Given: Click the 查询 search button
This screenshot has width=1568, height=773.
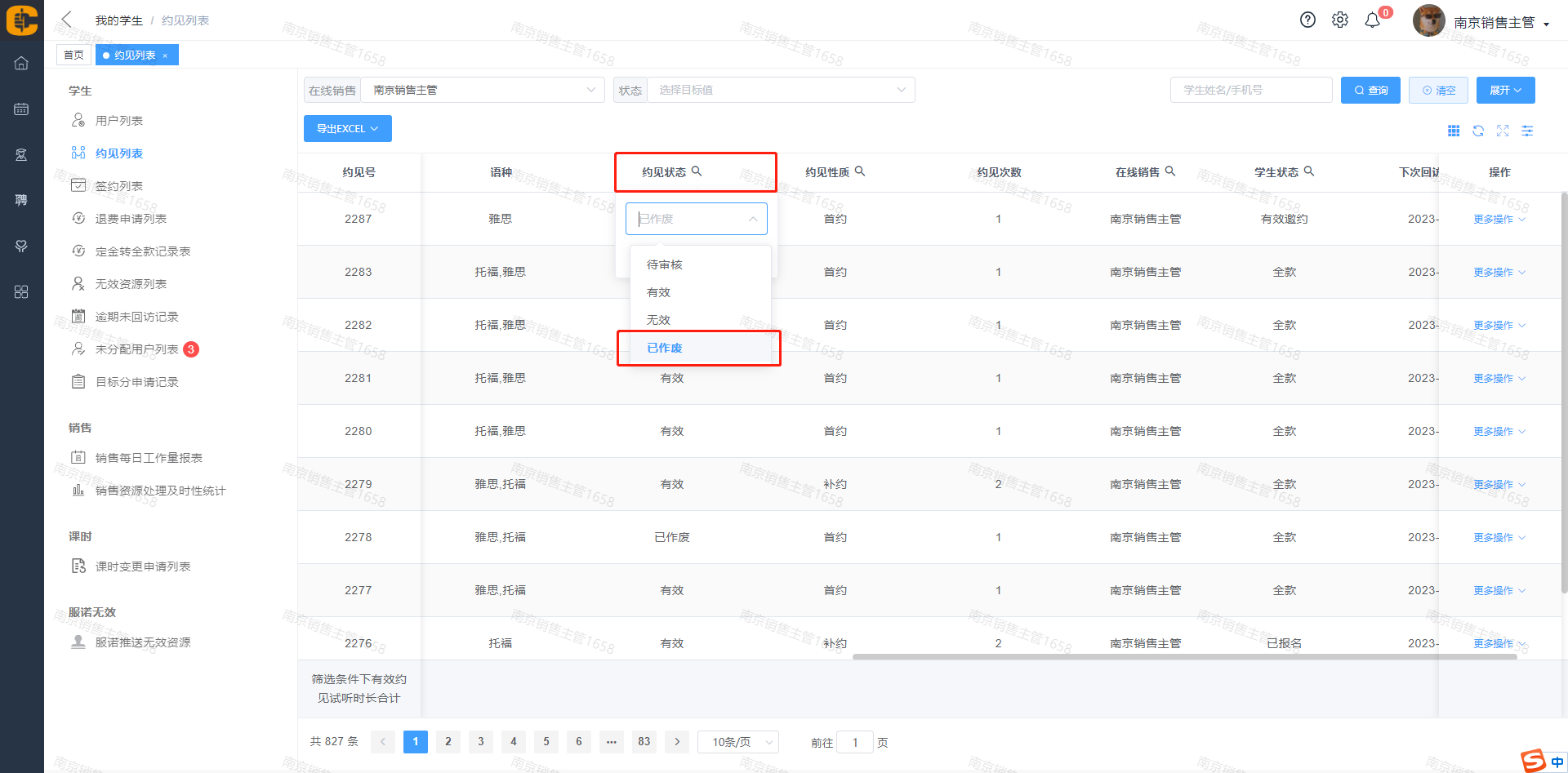Looking at the screenshot, I should pos(1370,90).
